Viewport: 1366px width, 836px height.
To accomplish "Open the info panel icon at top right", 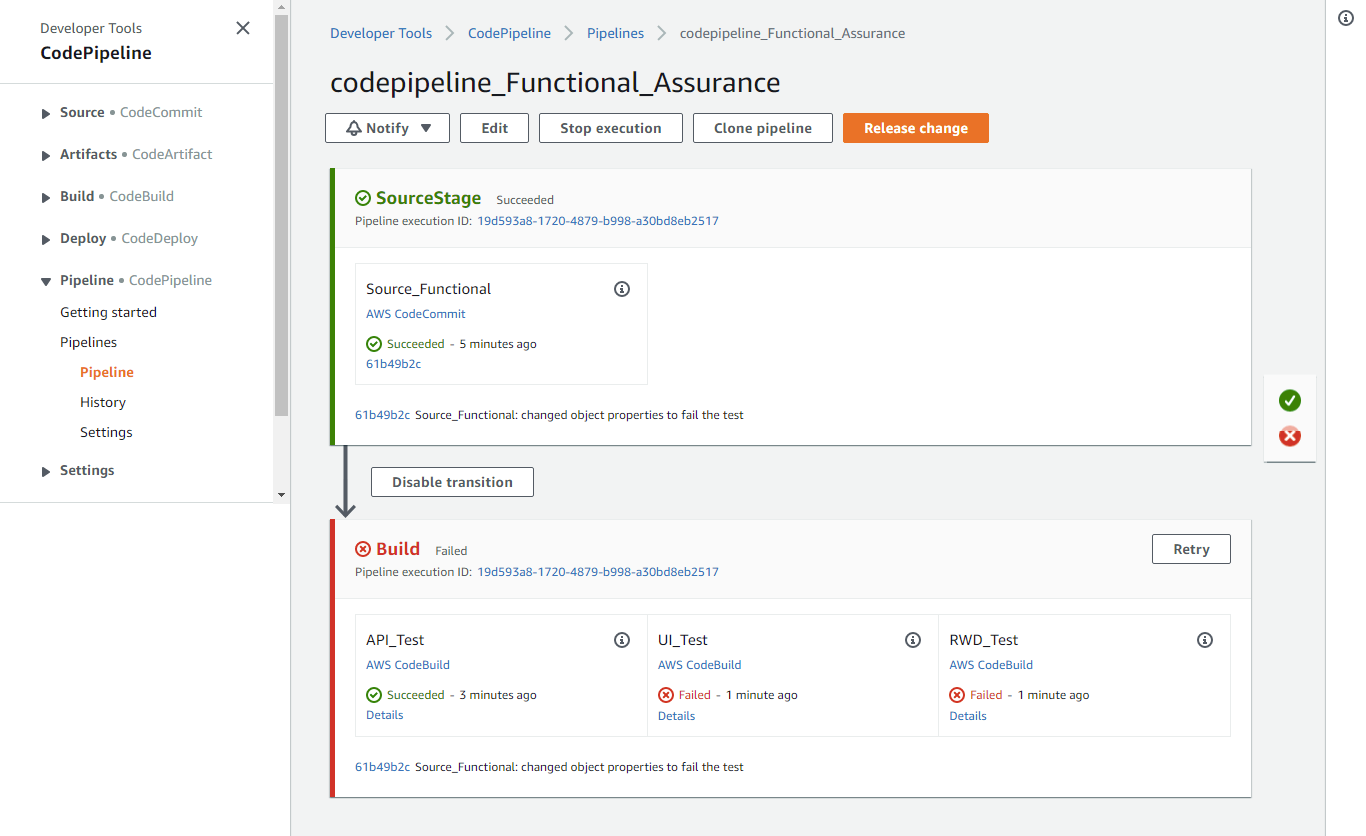I will coord(1346,19).
